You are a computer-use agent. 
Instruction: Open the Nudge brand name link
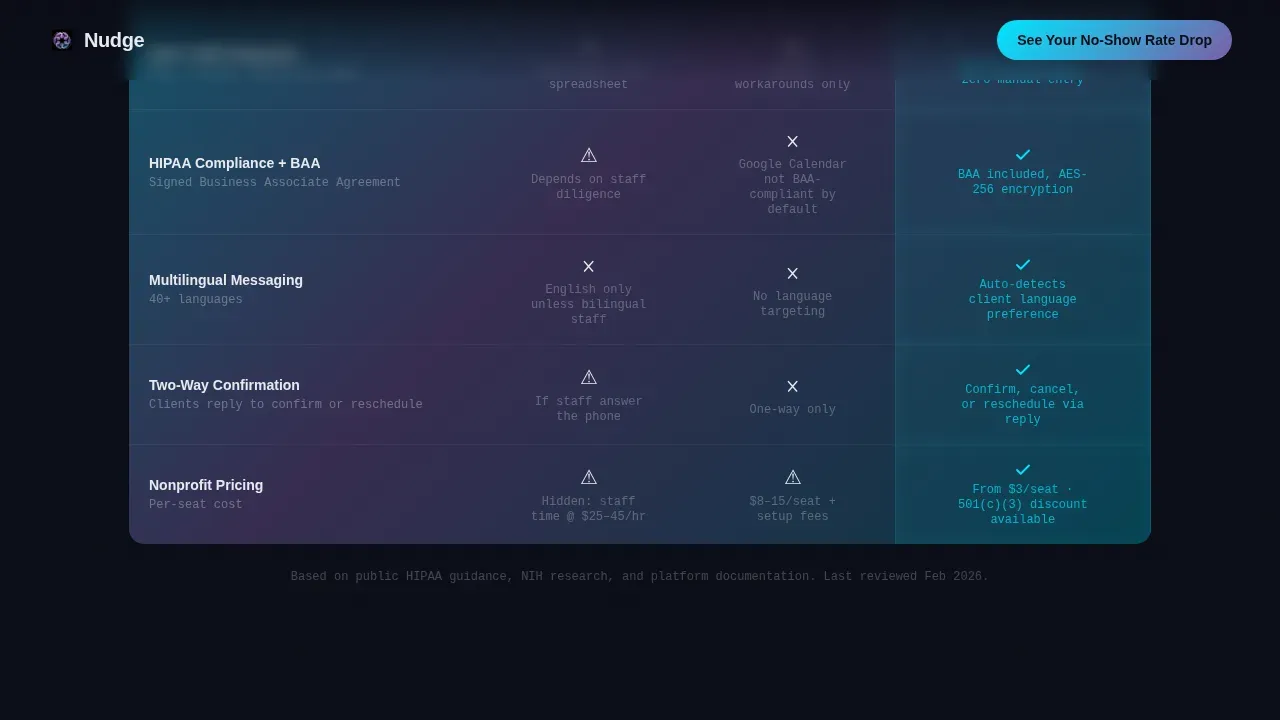pos(114,40)
